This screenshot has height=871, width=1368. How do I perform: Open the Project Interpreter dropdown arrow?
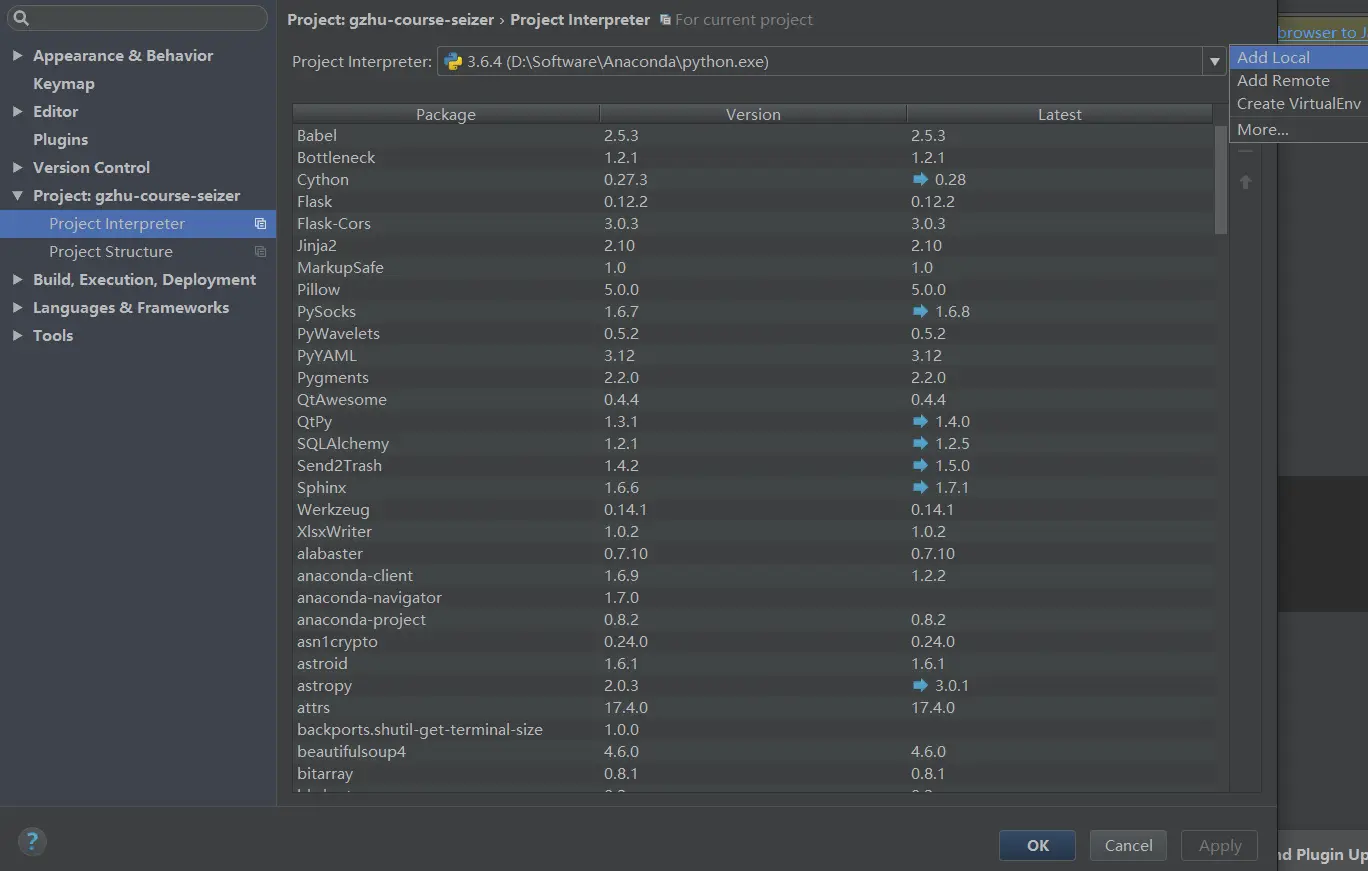point(1214,62)
